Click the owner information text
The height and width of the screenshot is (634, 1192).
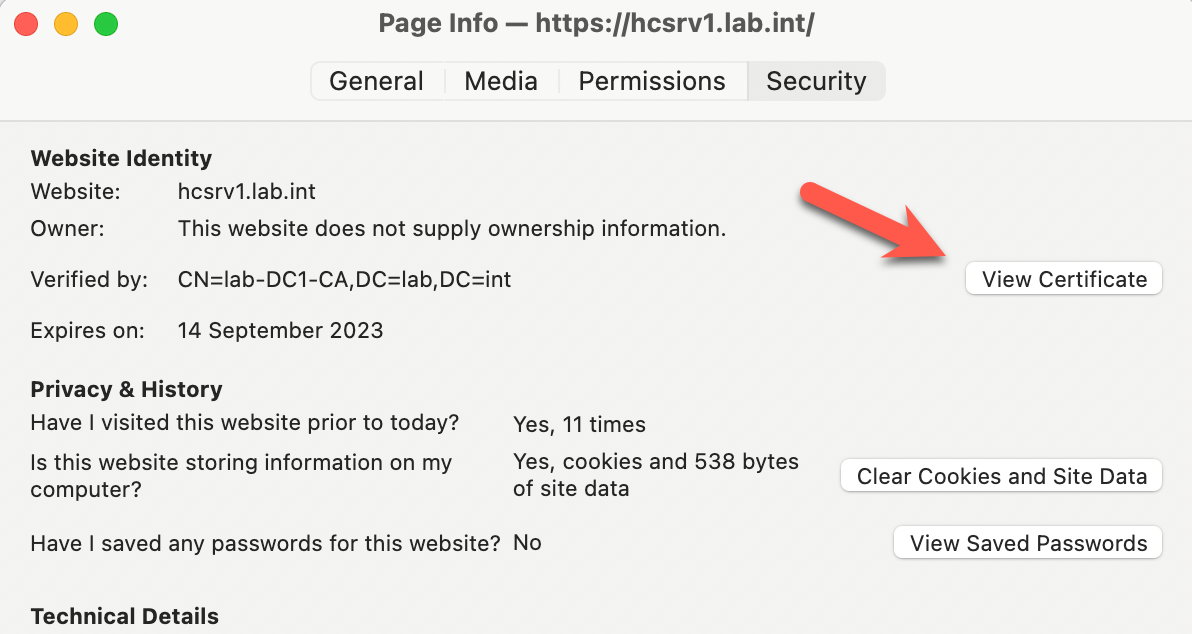[x=451, y=229]
